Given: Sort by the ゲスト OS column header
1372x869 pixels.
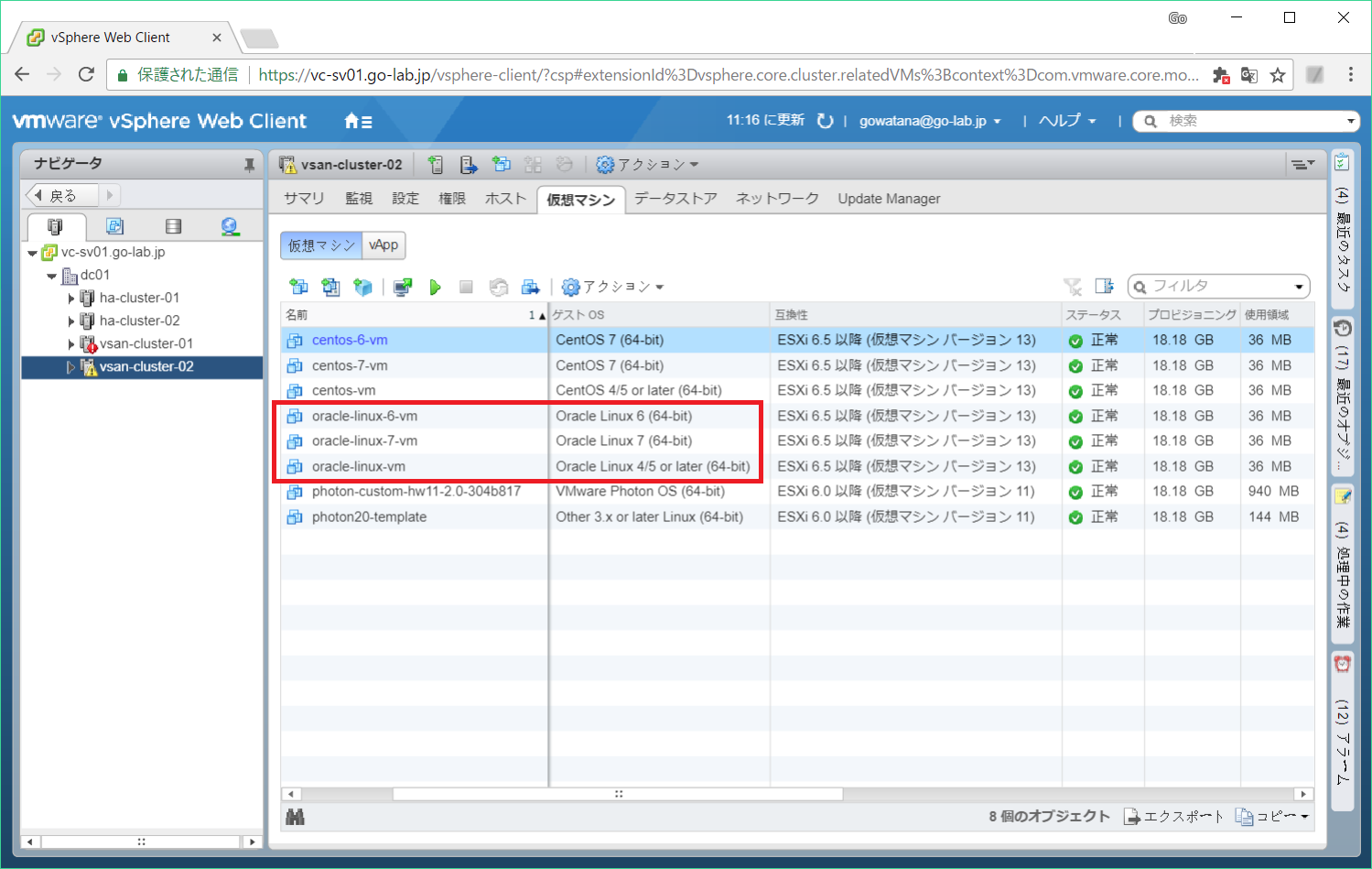Looking at the screenshot, I should pos(659,314).
